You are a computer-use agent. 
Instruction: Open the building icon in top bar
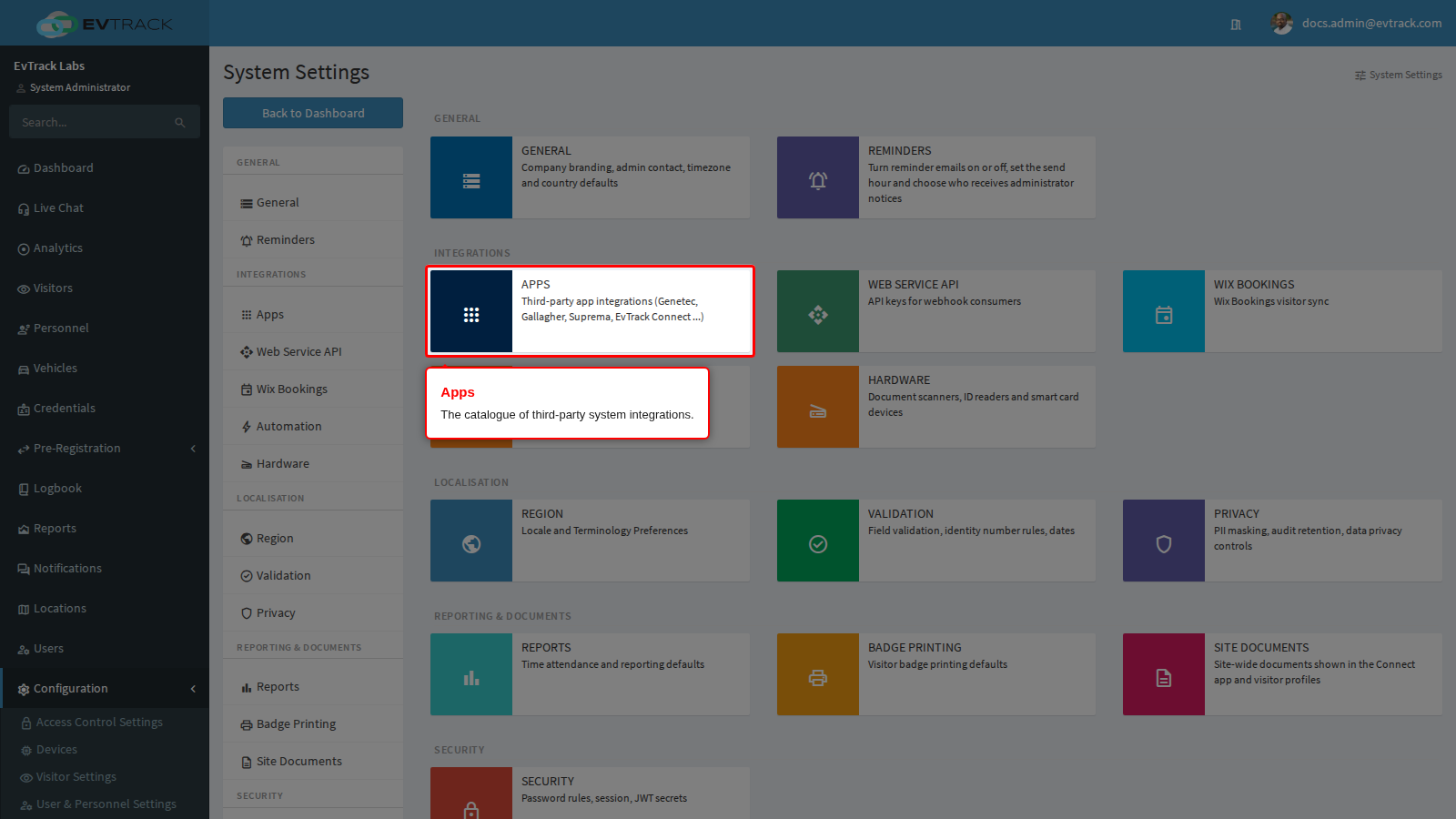click(x=1236, y=25)
